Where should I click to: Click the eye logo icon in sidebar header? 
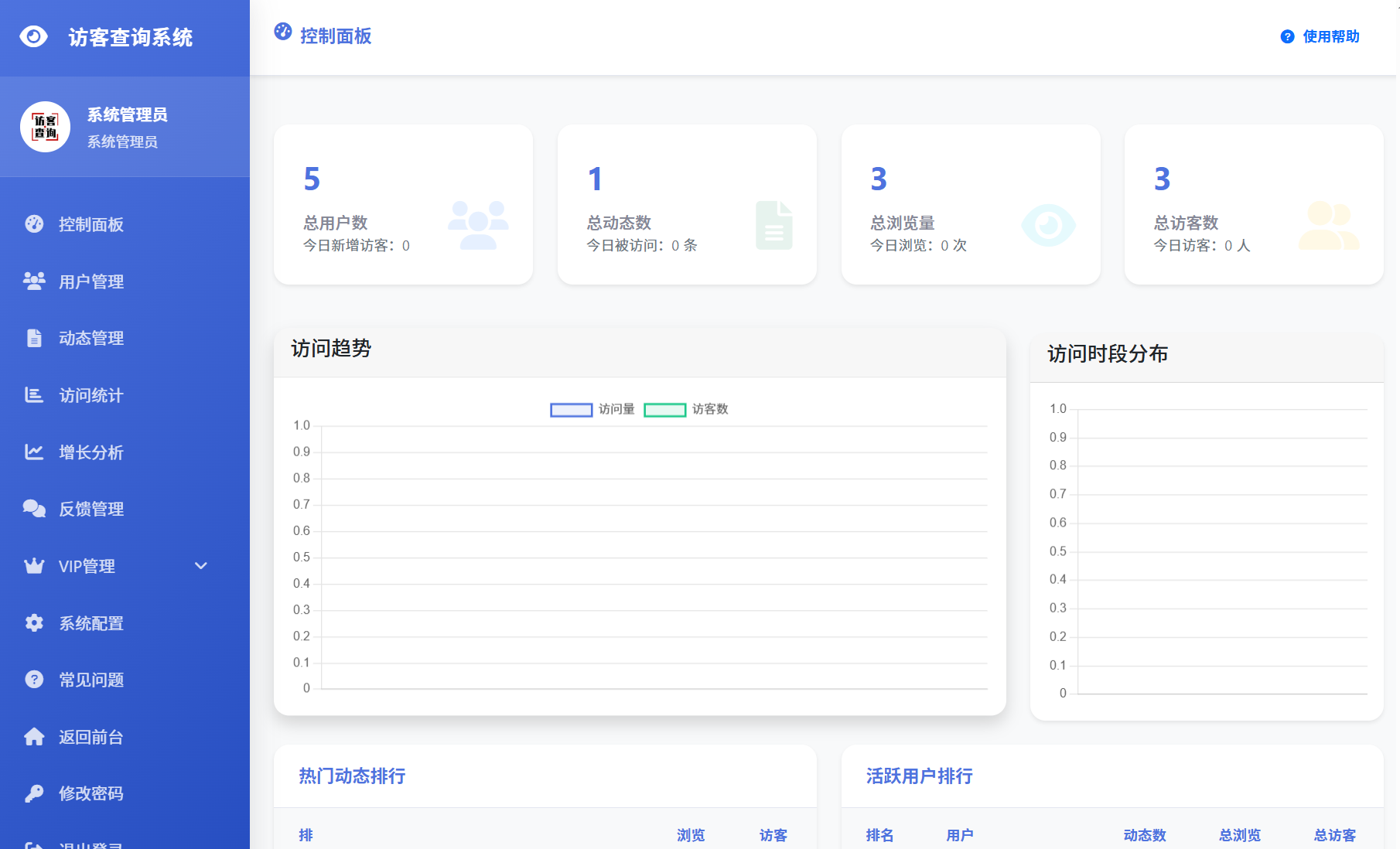33,36
